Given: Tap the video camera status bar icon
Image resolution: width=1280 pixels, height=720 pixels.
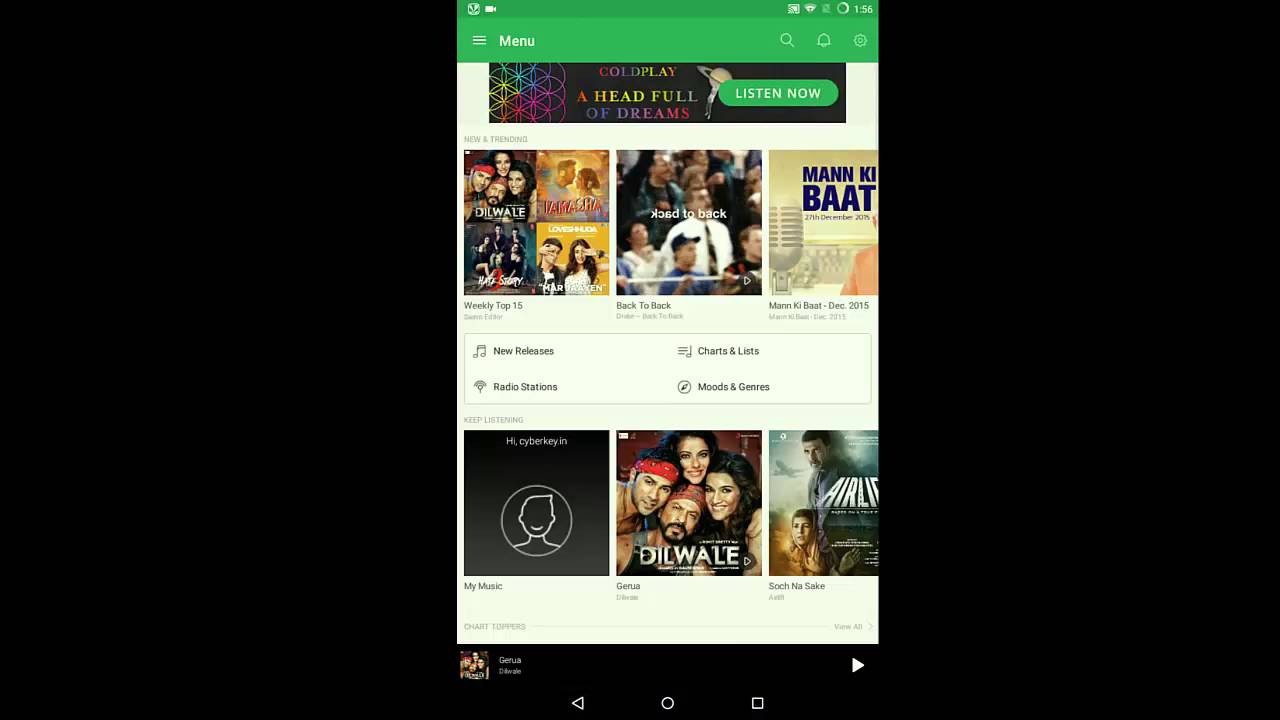Looking at the screenshot, I should (491, 9).
